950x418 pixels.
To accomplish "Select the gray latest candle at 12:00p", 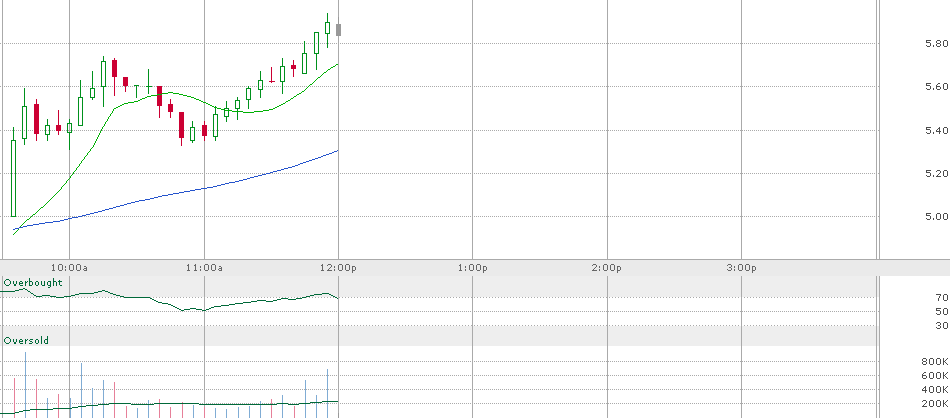I will [339, 30].
